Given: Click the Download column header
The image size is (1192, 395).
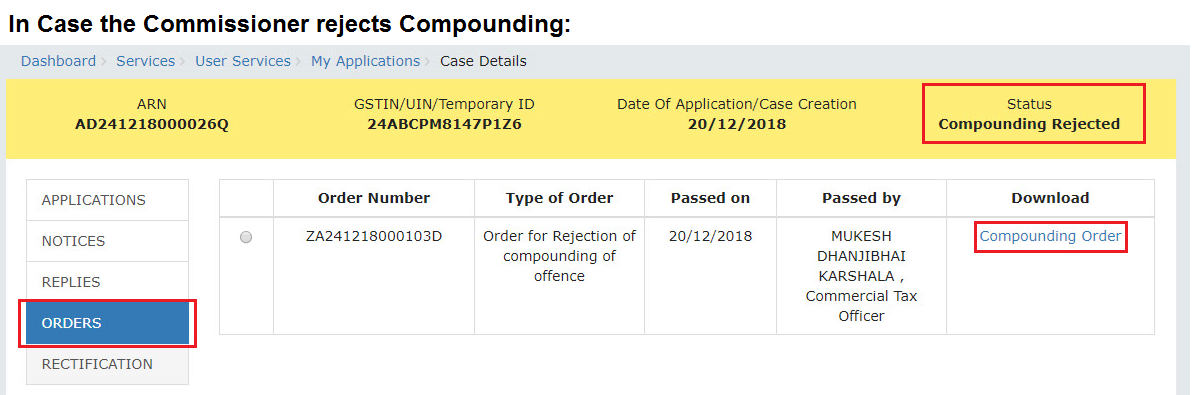Looking at the screenshot, I should (1050, 198).
